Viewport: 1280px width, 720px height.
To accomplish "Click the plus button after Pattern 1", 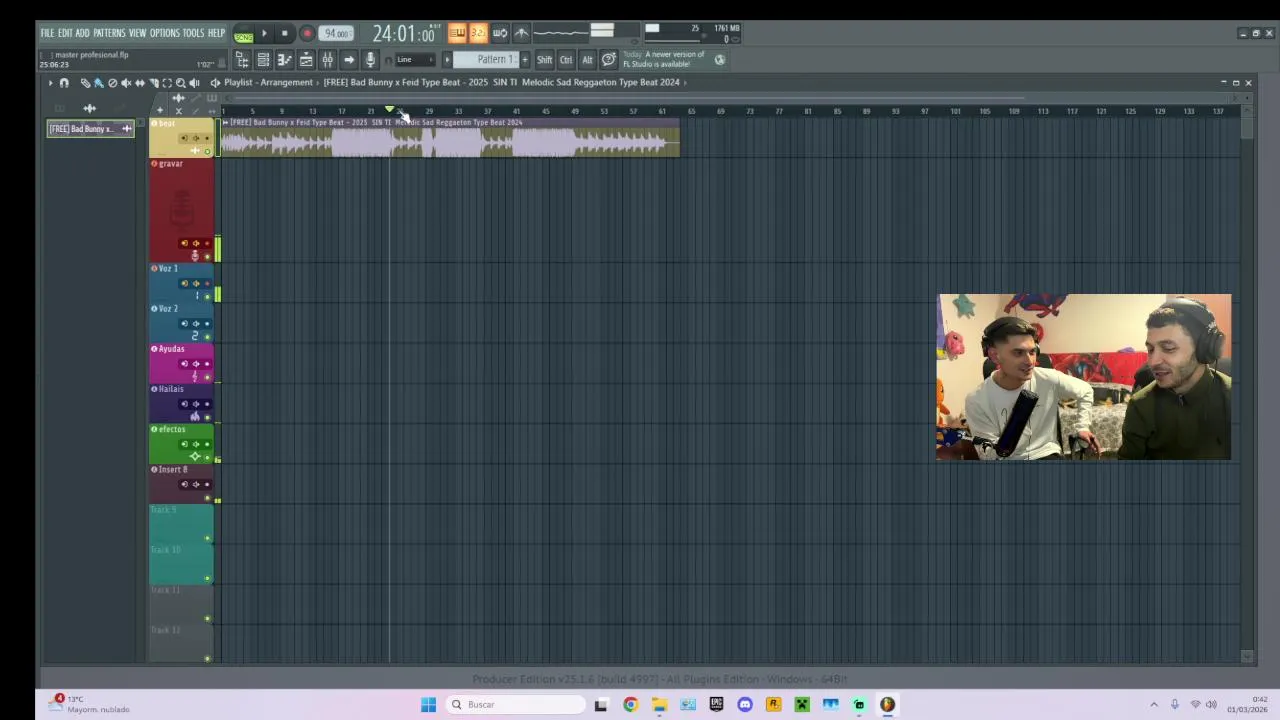I will (525, 60).
